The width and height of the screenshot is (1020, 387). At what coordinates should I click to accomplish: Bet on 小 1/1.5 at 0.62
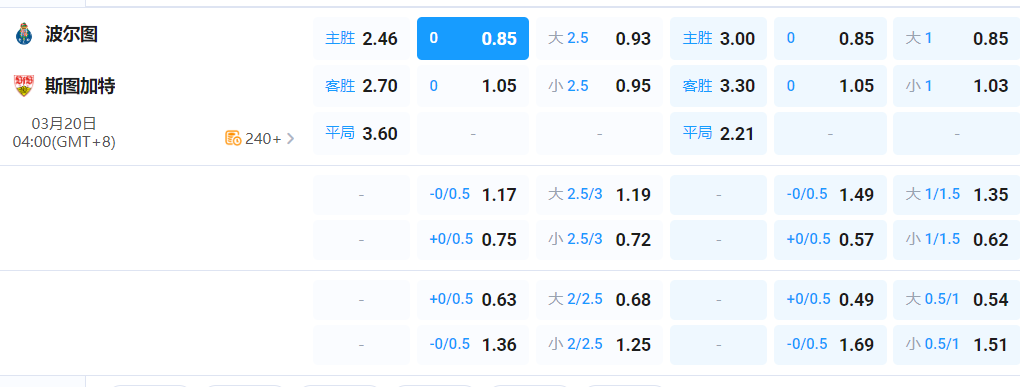(956, 239)
